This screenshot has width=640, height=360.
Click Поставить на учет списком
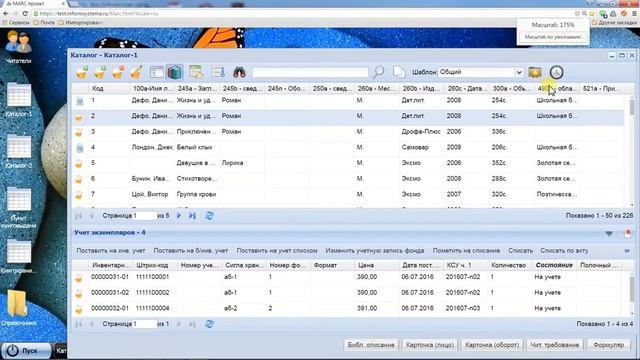coord(277,251)
